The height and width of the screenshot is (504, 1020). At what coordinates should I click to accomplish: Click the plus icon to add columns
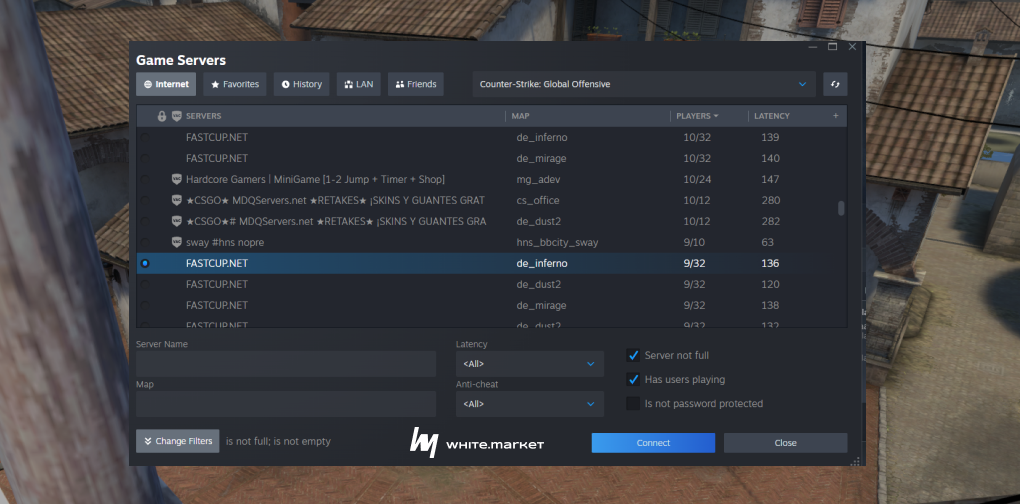[836, 116]
